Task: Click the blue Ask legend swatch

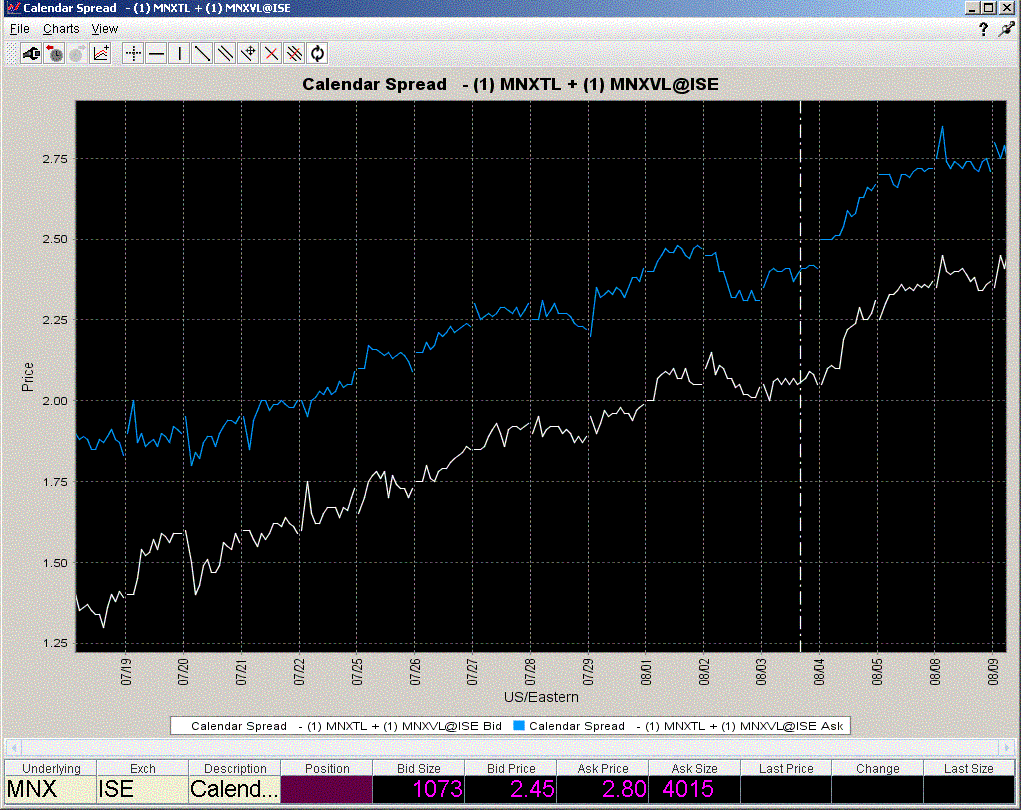Action: click(x=519, y=725)
